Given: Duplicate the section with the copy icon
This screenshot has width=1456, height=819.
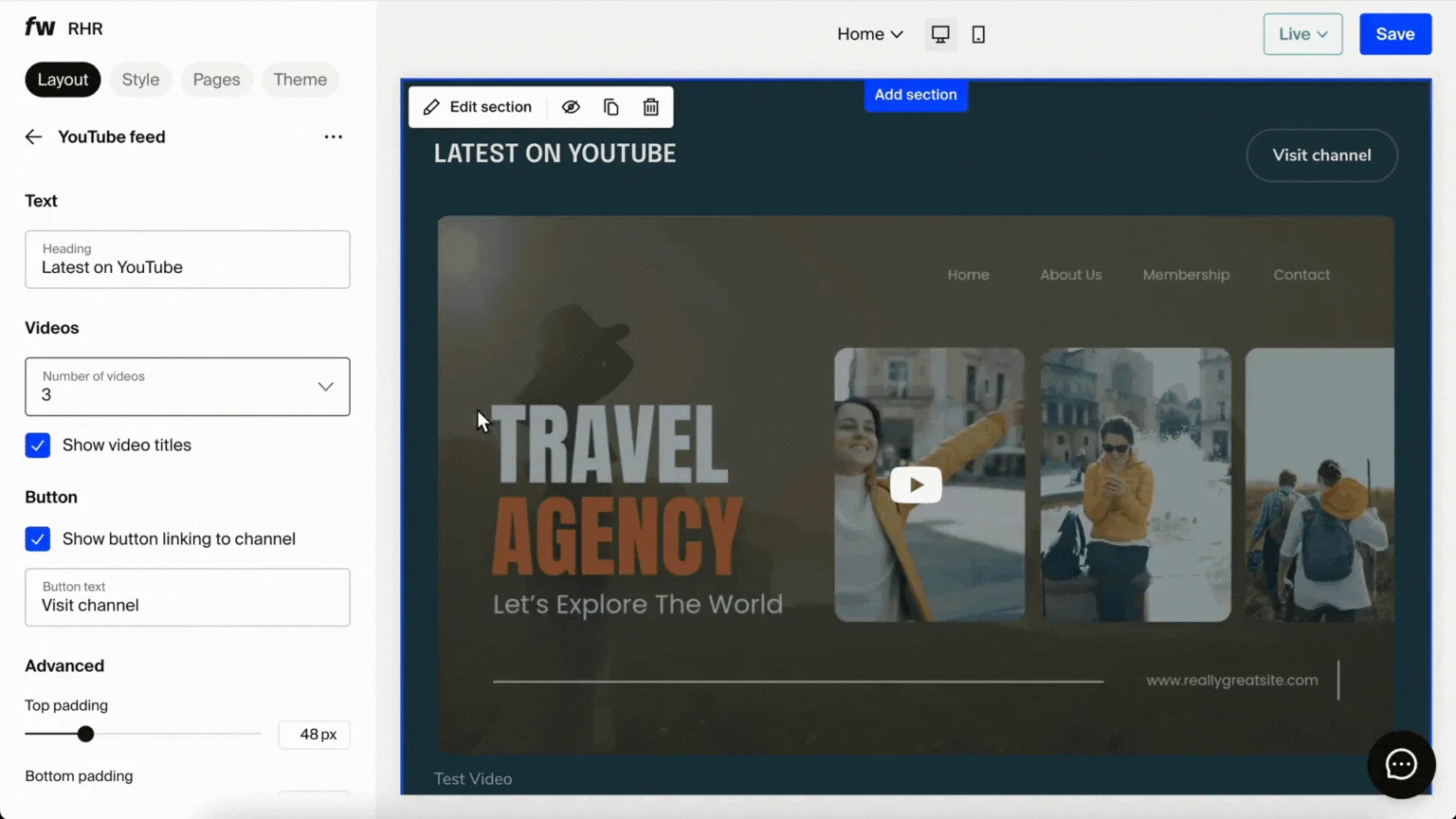Looking at the screenshot, I should pos(611,107).
